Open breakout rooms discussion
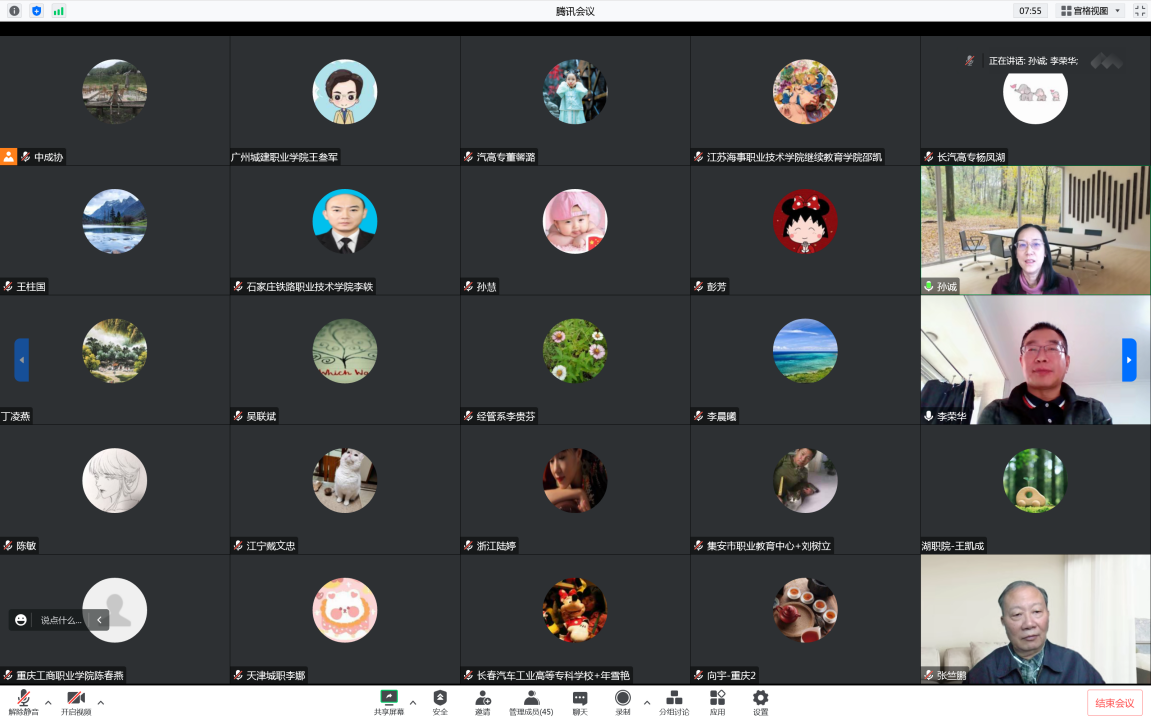 coord(674,702)
